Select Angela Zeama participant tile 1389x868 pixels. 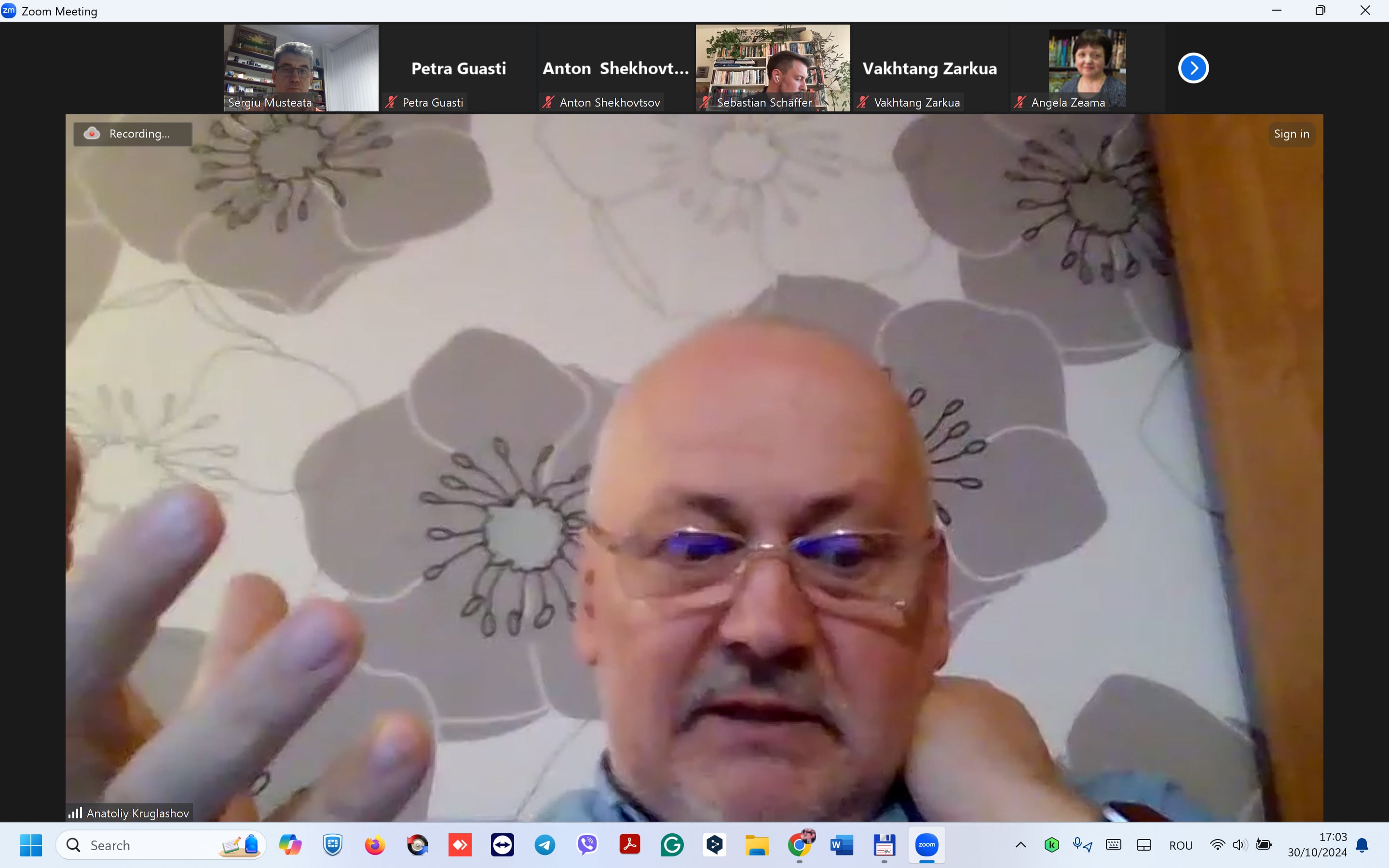click(1087, 67)
